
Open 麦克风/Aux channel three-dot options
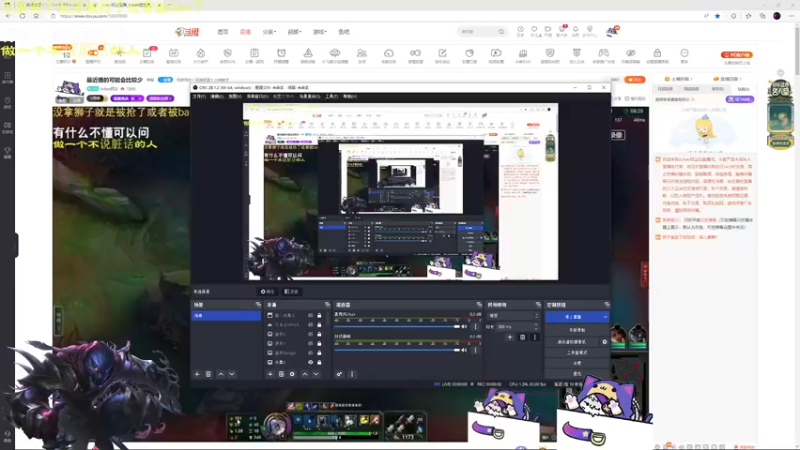pyautogui.click(x=476, y=327)
